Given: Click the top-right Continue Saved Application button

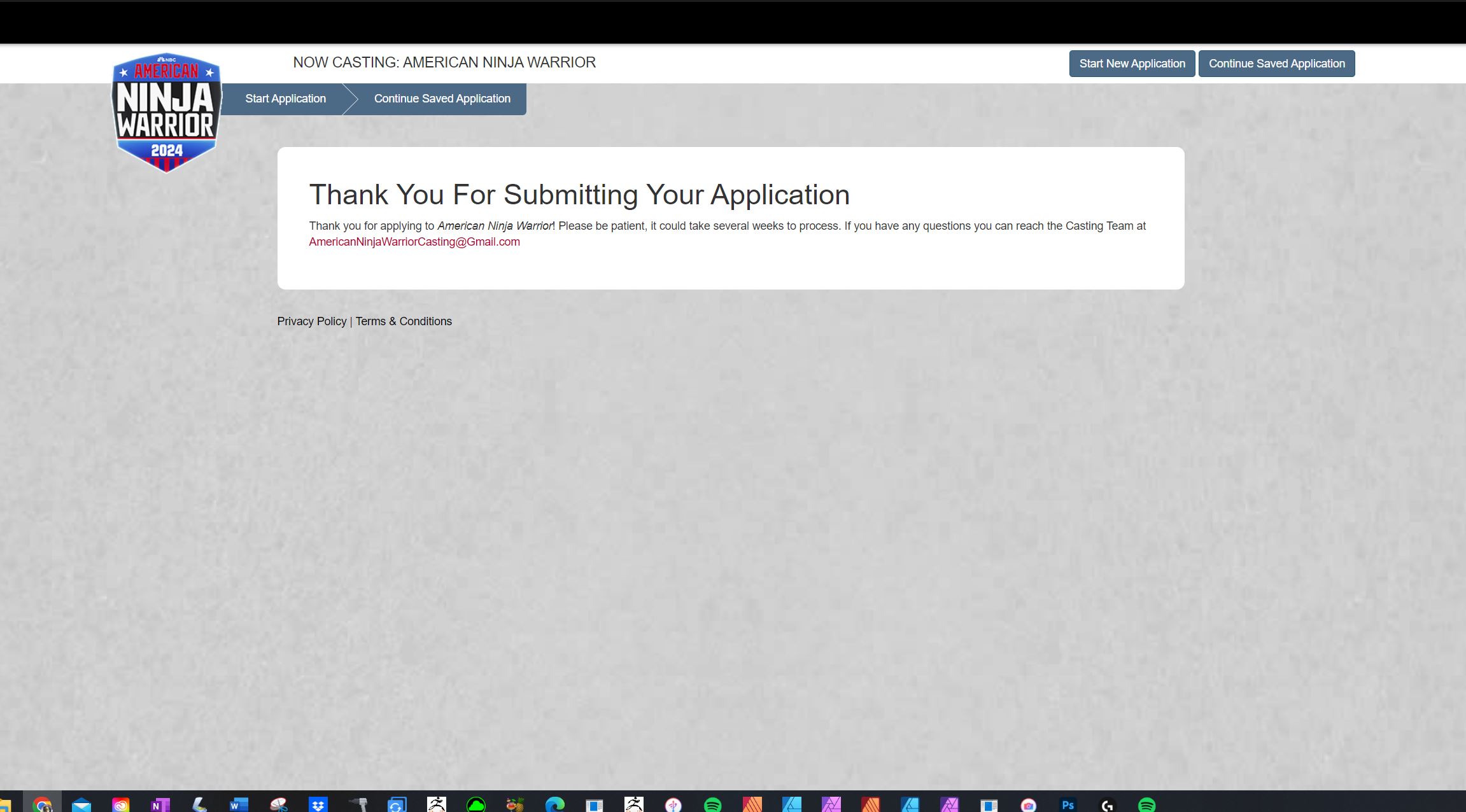Looking at the screenshot, I should coord(1276,64).
